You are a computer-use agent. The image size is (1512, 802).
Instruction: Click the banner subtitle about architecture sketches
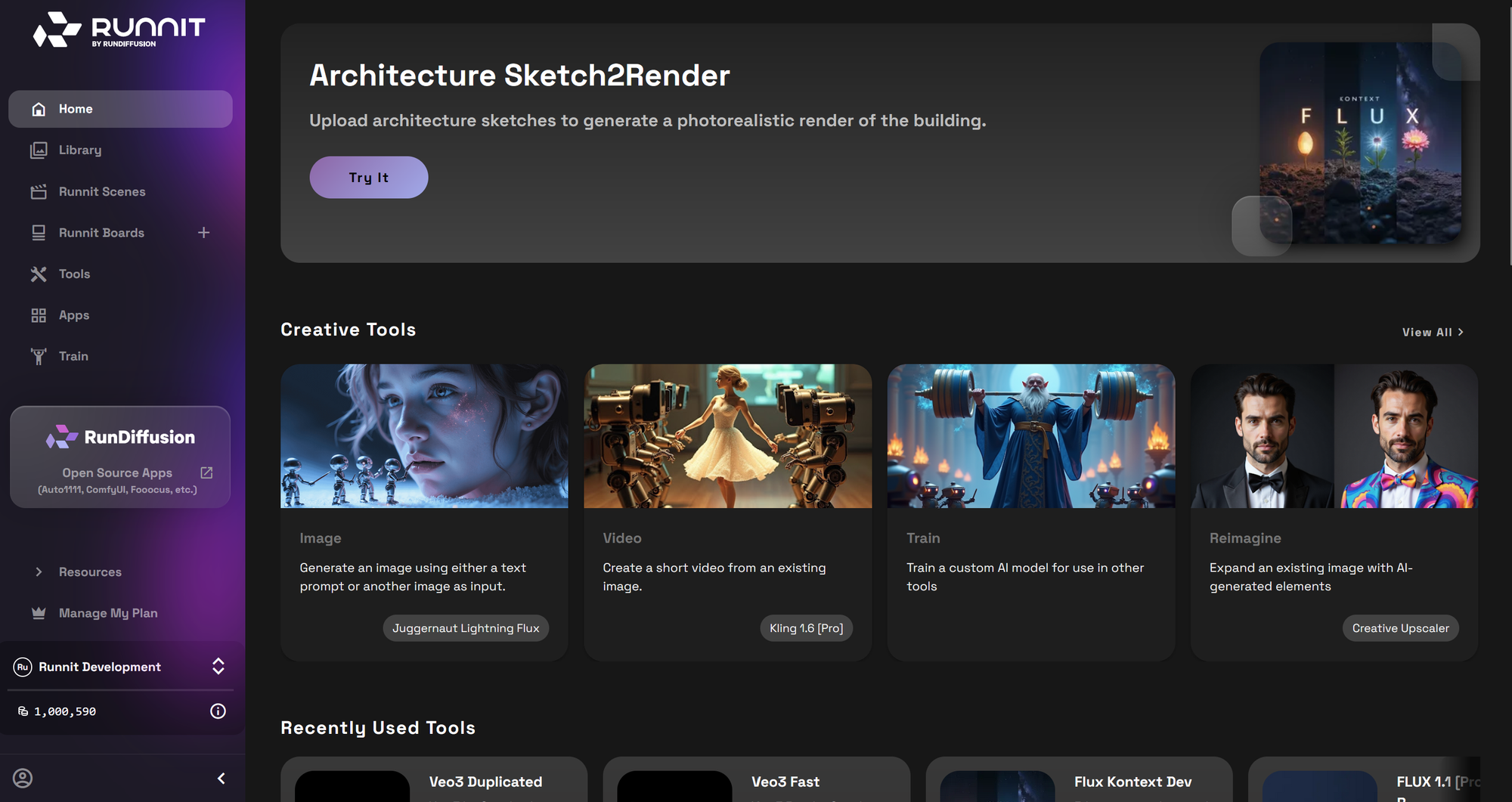[x=648, y=121]
